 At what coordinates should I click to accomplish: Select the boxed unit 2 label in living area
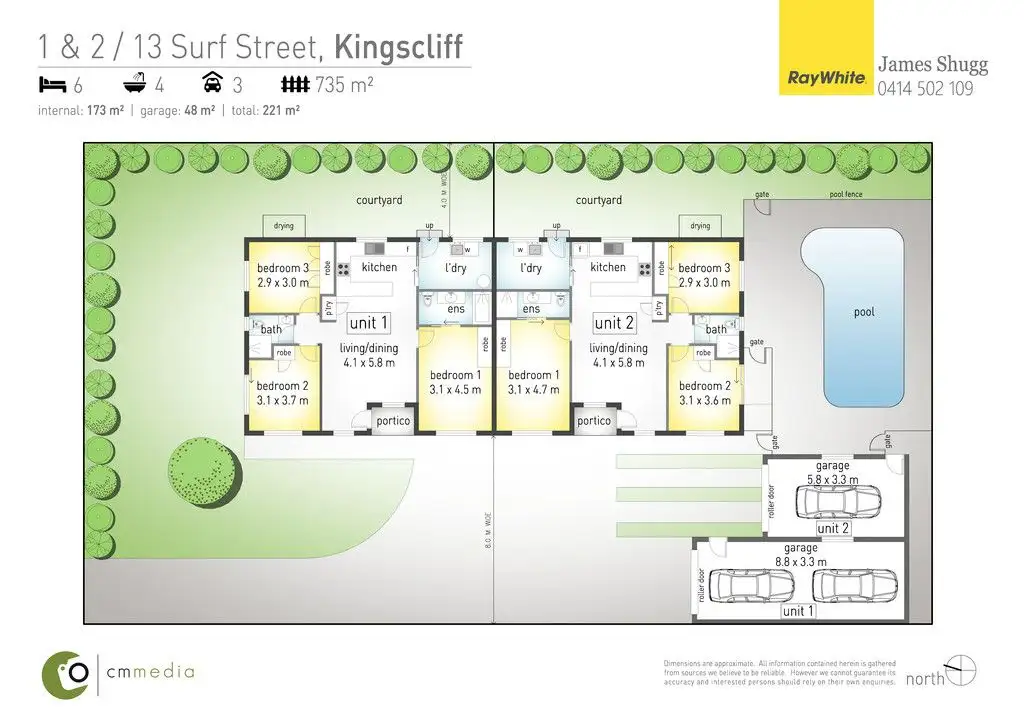[614, 323]
